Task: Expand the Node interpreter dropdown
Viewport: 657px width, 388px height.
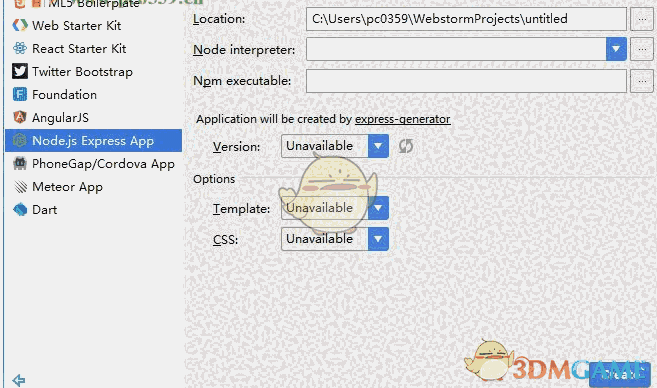Action: [616, 49]
